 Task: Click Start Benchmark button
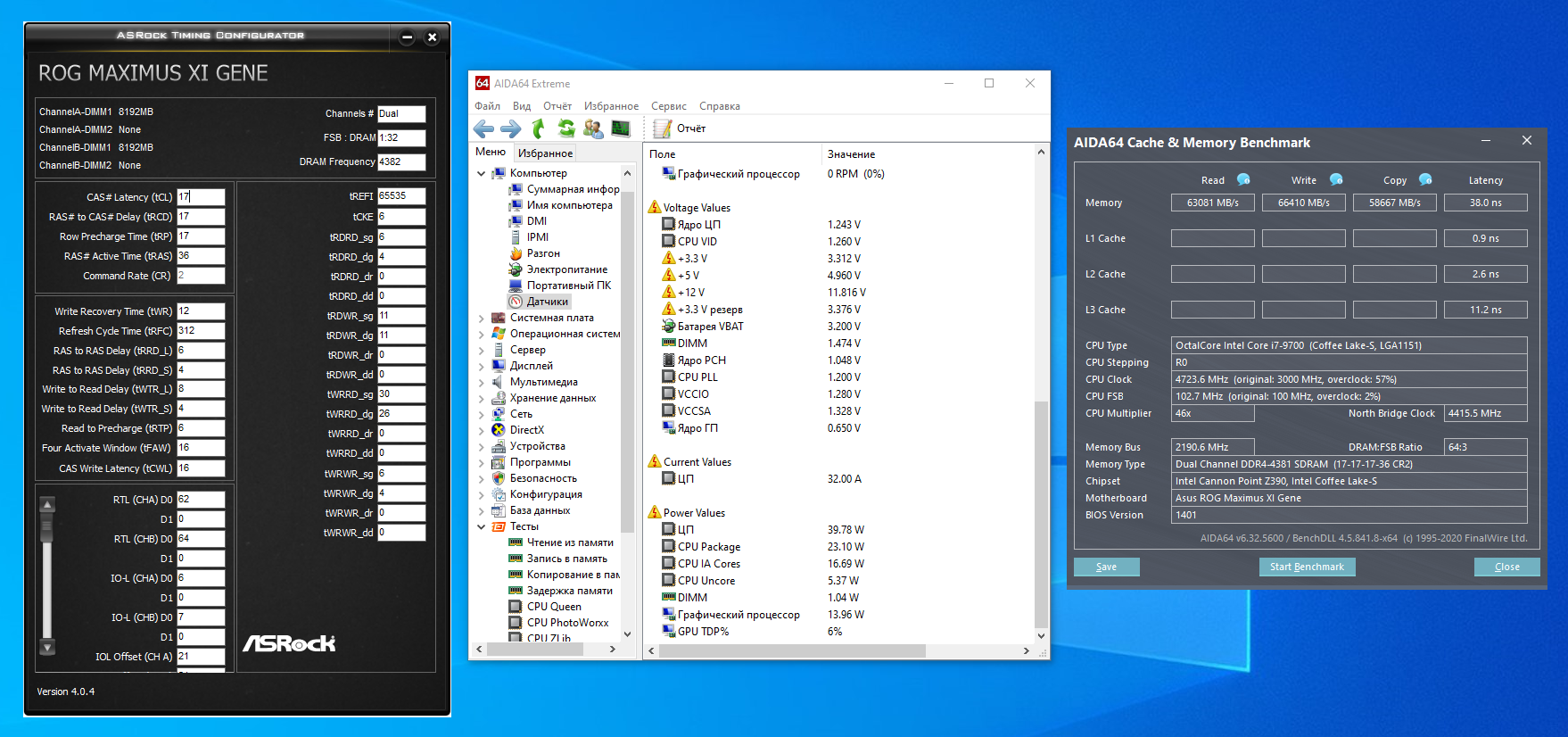(x=1307, y=567)
